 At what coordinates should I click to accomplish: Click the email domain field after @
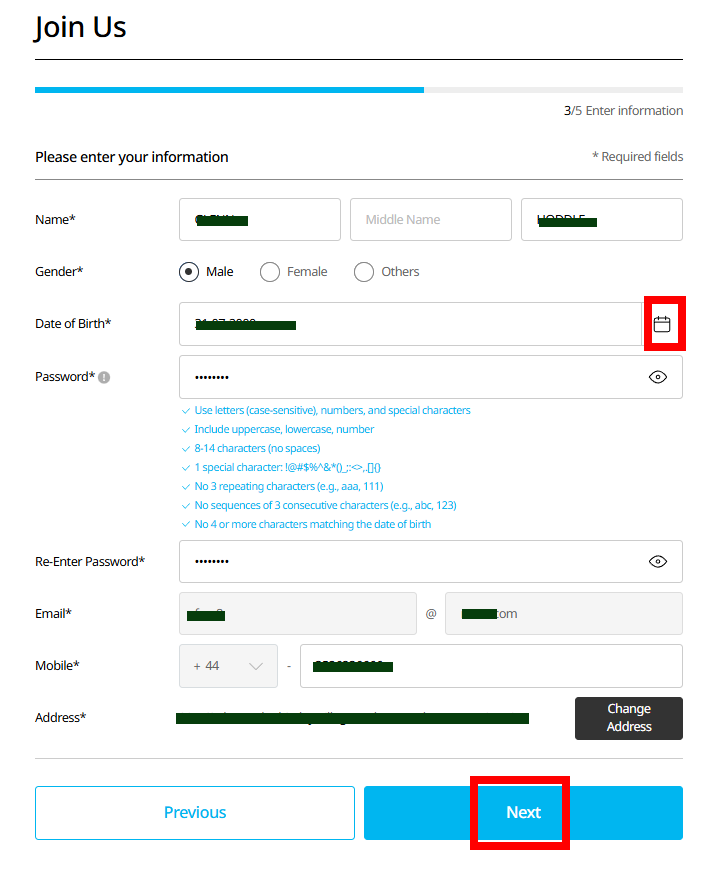click(x=563, y=614)
